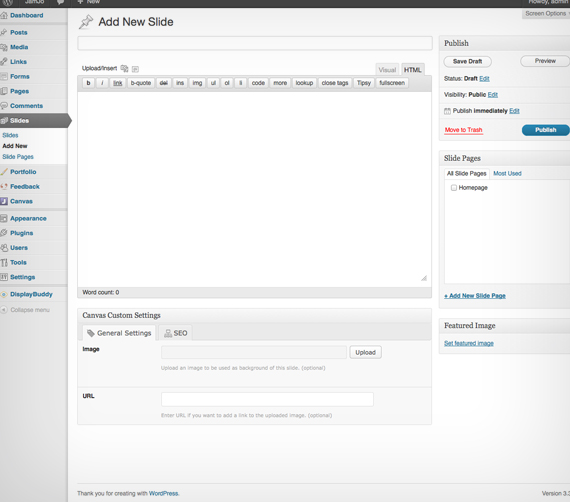Click the Tipsy toolbar button
The width and height of the screenshot is (570, 502).
(364, 83)
